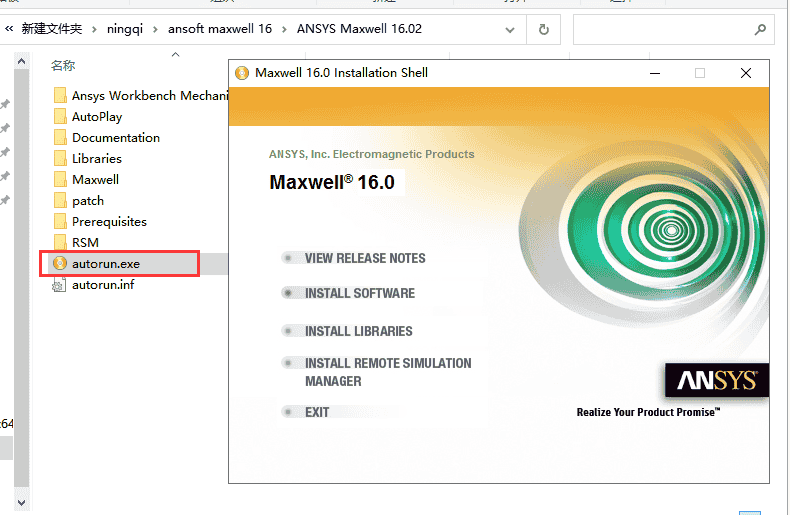Open the address bar history dropdown
The height and width of the screenshot is (515, 790).
510,30
